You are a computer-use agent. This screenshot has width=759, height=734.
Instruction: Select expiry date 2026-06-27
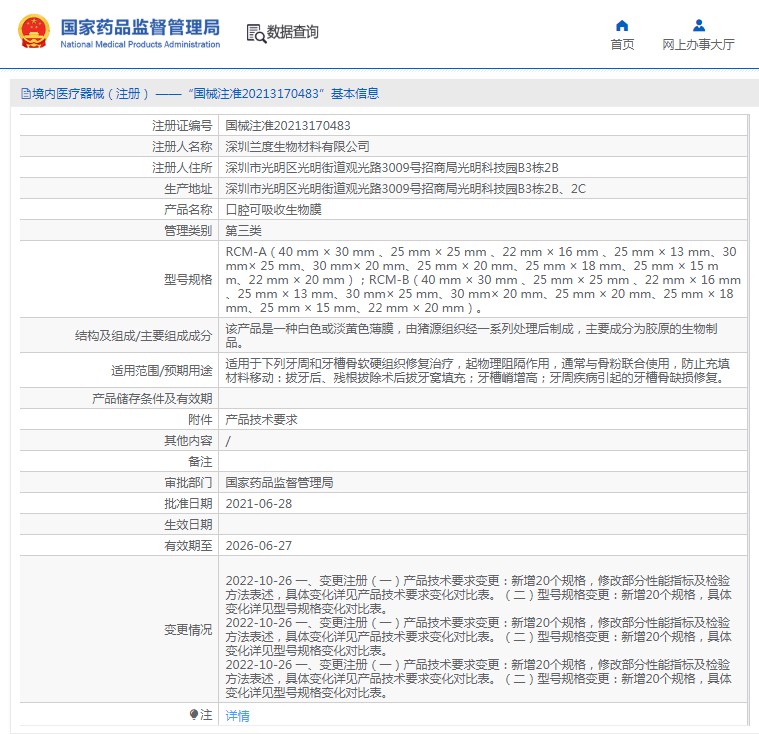(259, 546)
